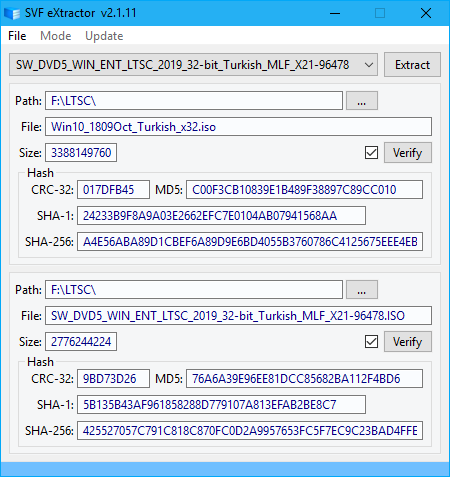Open the Mode menu

(x=56, y=36)
